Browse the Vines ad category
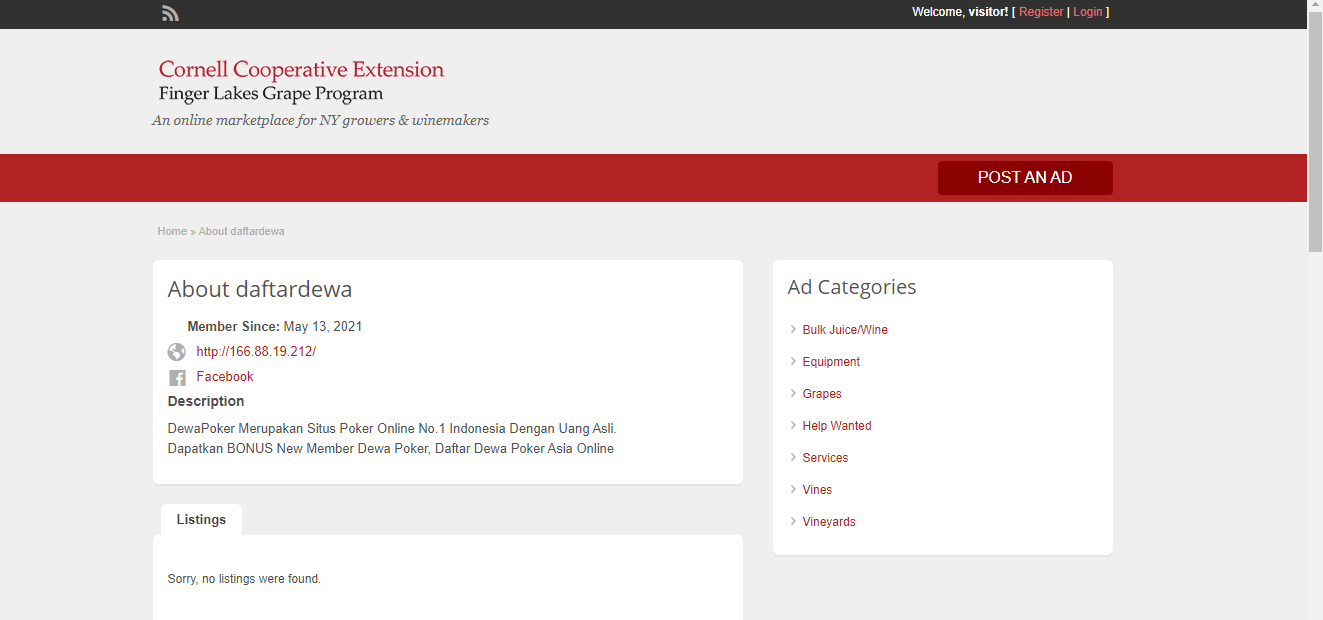Image resolution: width=1323 pixels, height=620 pixels. pos(817,490)
